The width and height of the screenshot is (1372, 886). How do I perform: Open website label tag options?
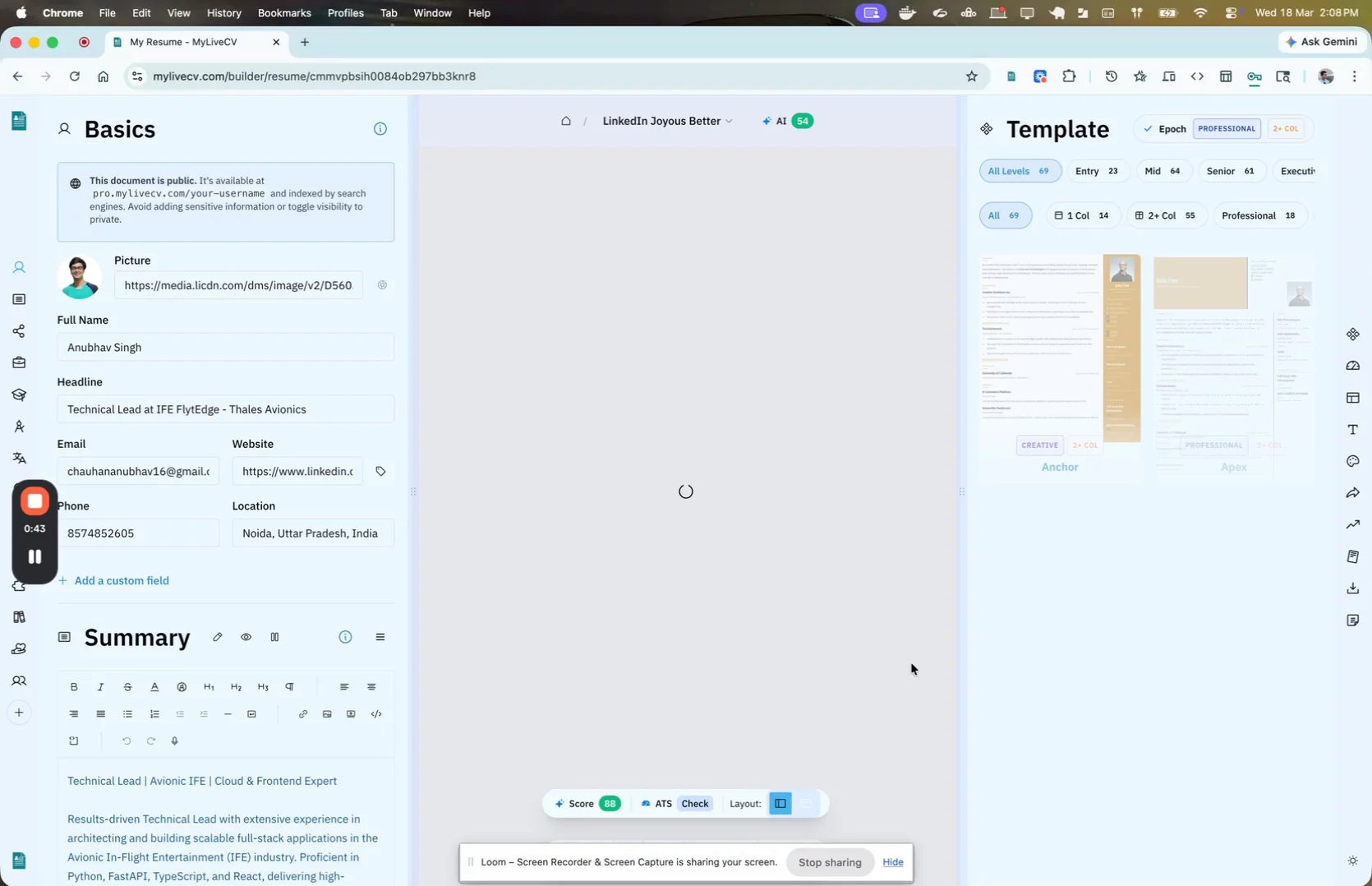click(380, 471)
